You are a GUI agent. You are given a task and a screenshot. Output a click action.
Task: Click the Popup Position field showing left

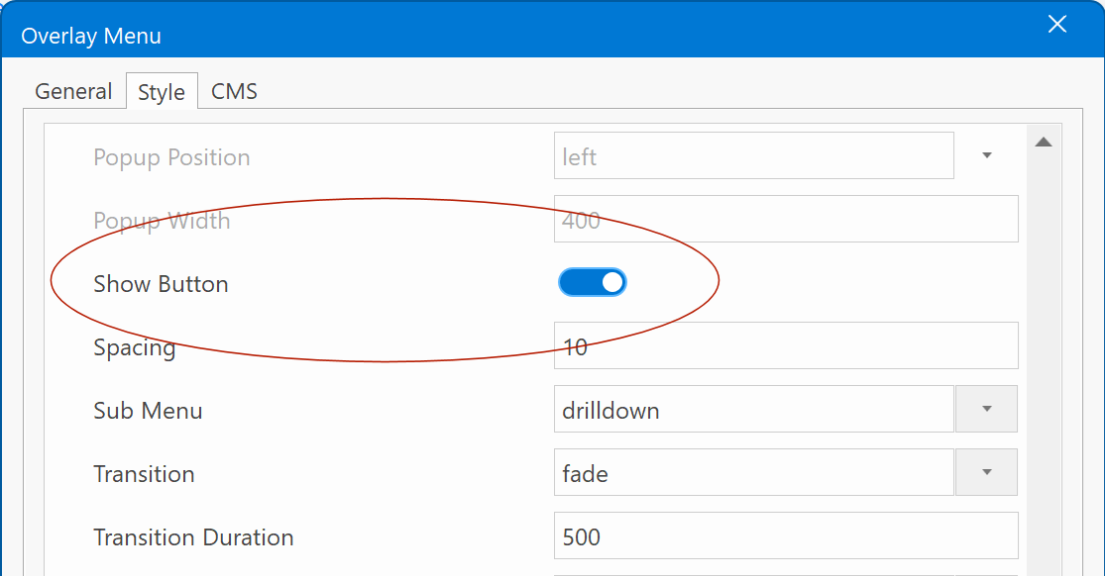pos(754,156)
